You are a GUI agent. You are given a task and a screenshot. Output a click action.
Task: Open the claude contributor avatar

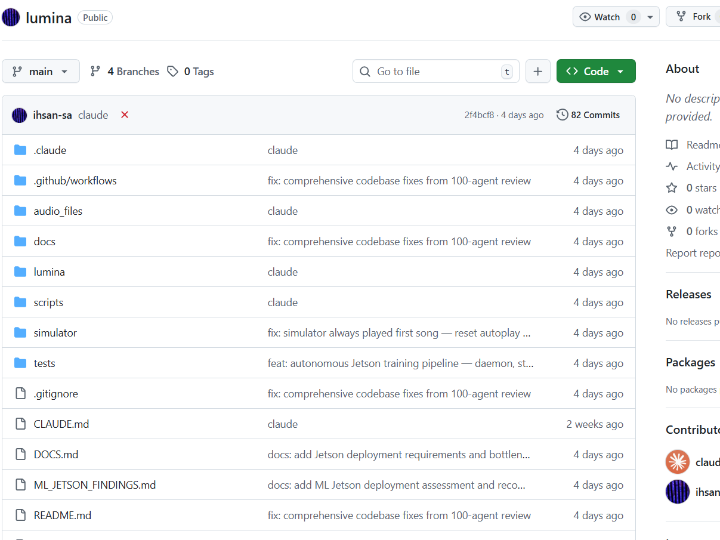(678, 462)
